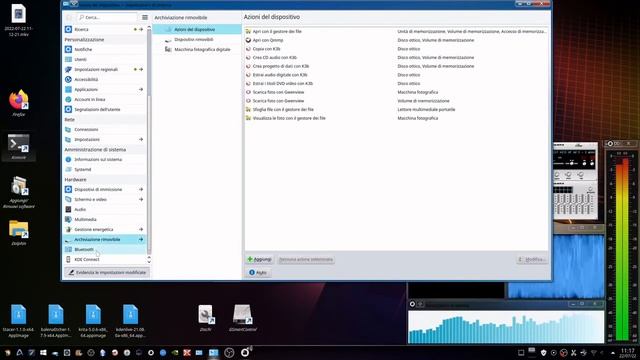The height and width of the screenshot is (360, 640).
Task: Expand the arrow next to Applicazioni
Action: point(141,89)
